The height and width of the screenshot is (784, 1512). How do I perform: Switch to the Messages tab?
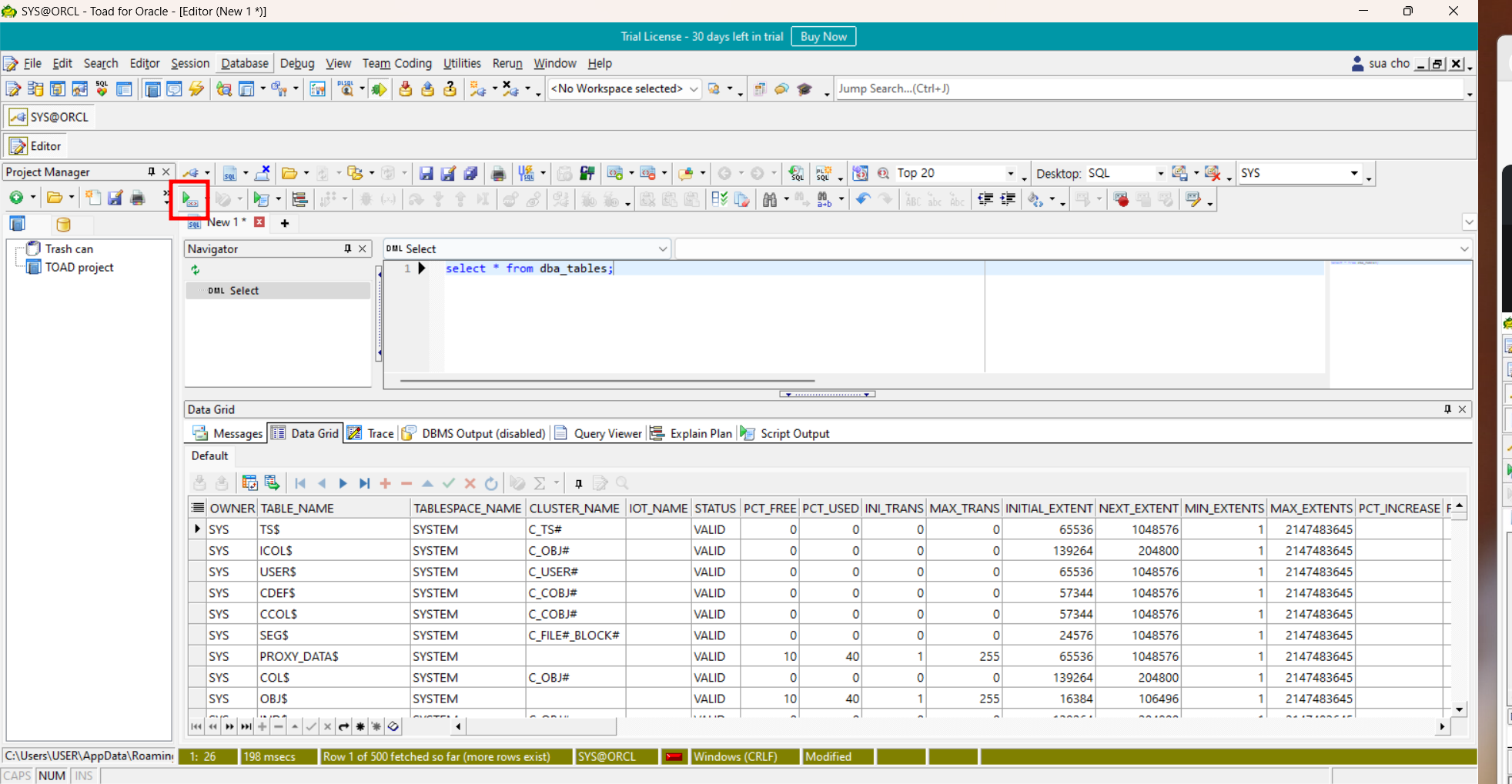228,433
